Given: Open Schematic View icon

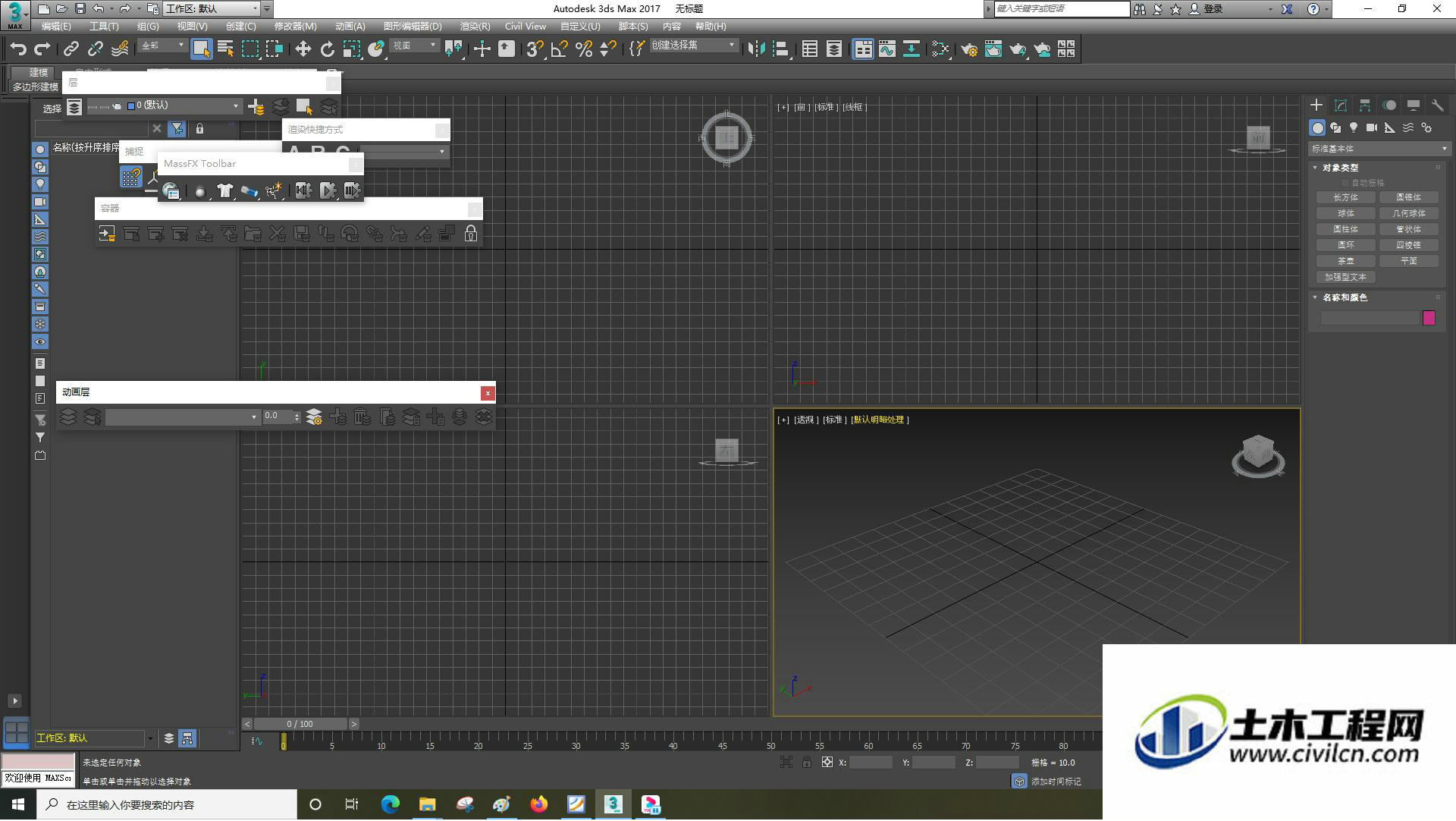Looking at the screenshot, I should tap(911, 49).
